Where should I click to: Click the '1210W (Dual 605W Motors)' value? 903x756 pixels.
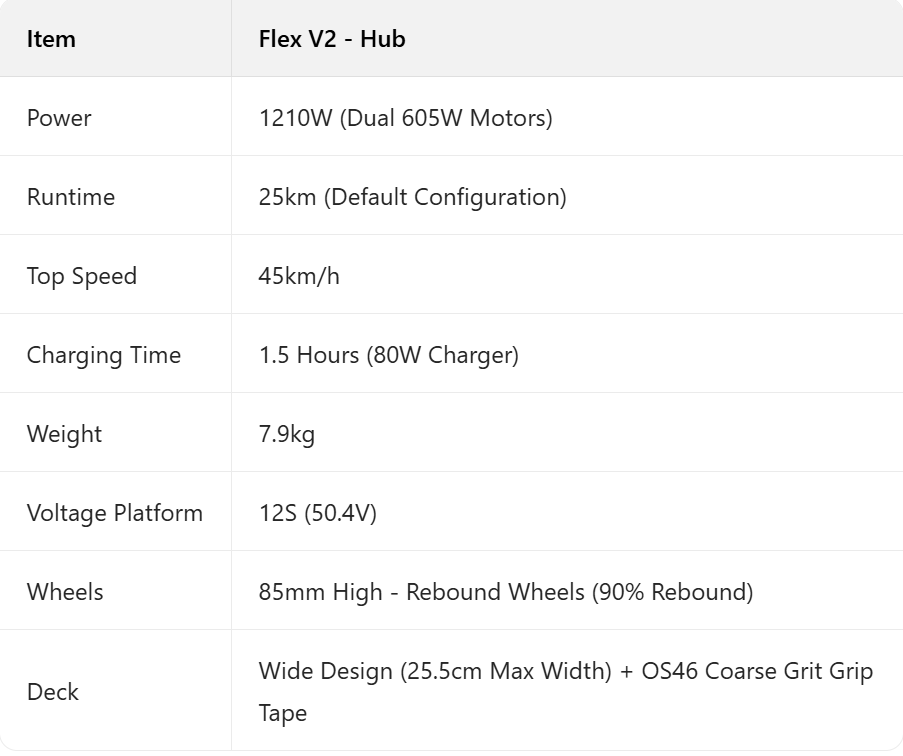[405, 118]
